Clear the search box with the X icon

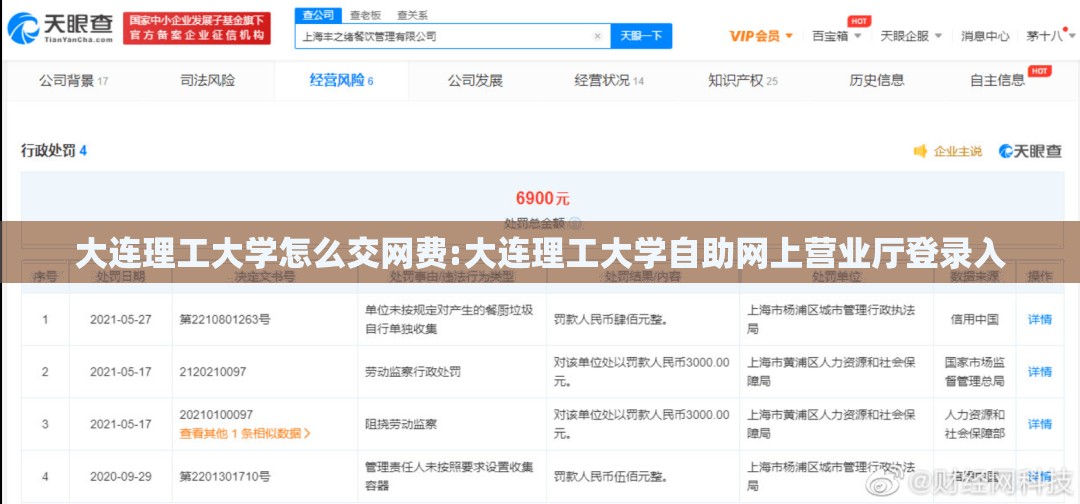(597, 36)
